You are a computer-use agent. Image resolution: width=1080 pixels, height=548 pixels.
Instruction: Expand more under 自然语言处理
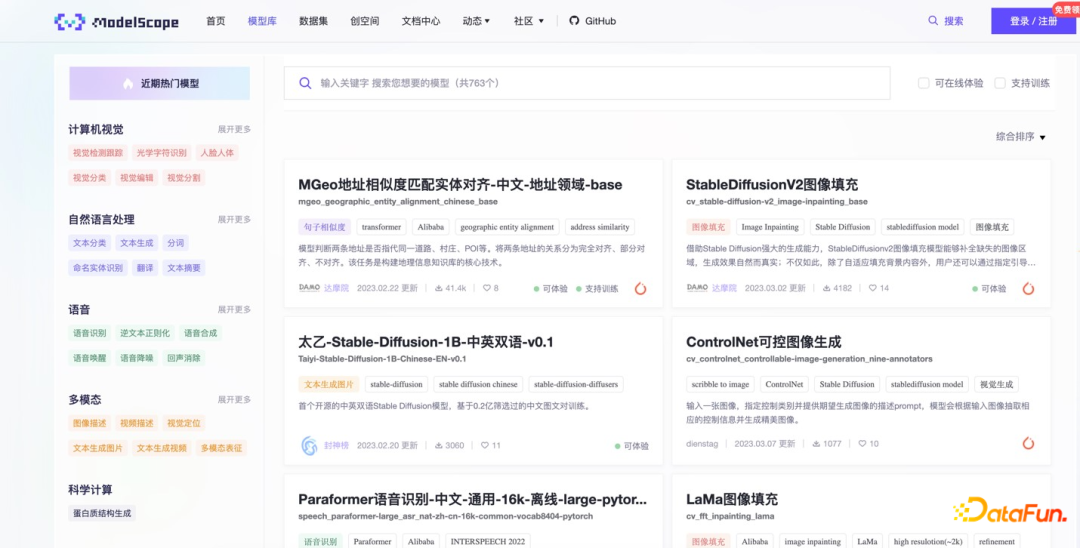click(234, 220)
